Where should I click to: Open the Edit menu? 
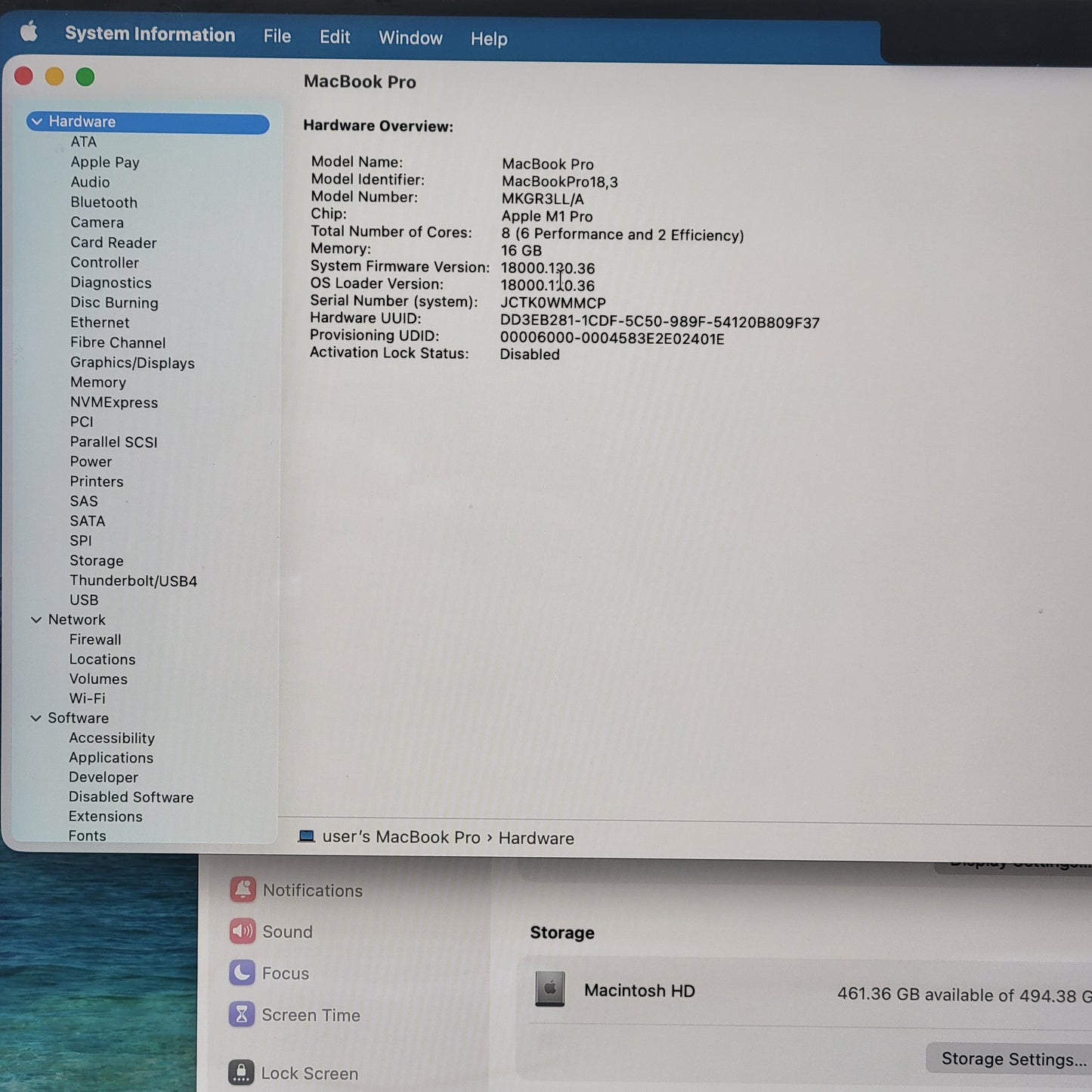pos(335,37)
